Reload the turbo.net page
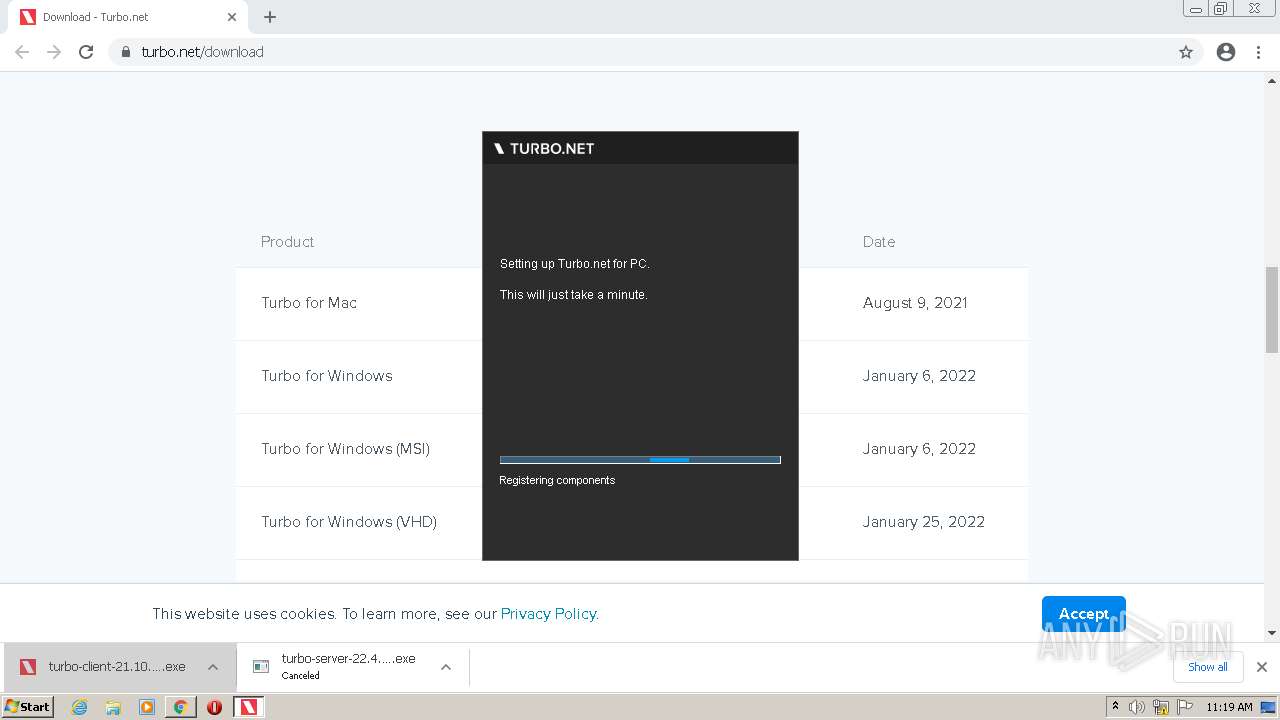Viewport: 1280px width, 720px height. click(86, 52)
